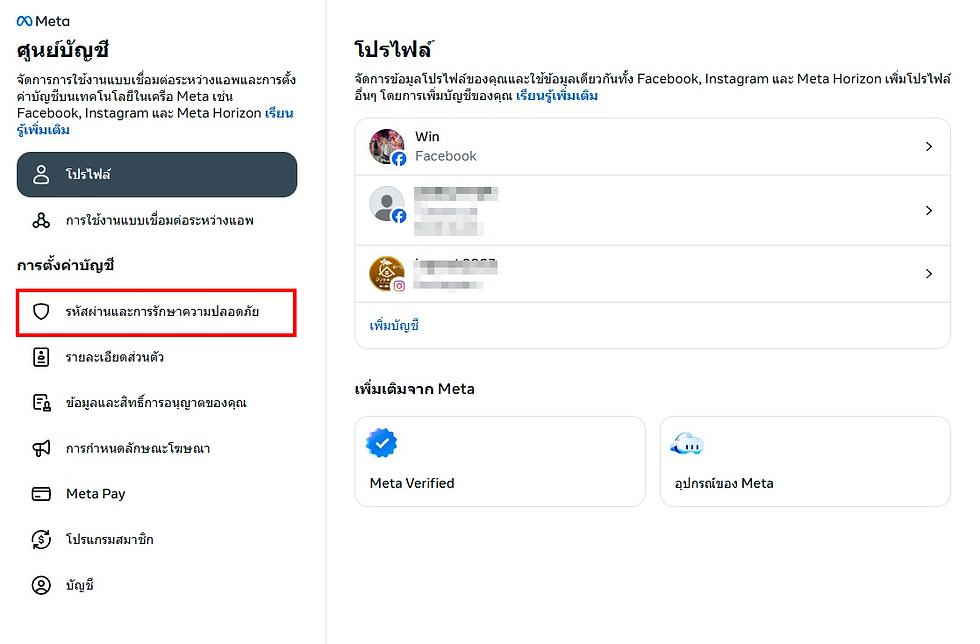Select the โปรไฟล์ tab in sidebar
The width and height of the screenshot is (980, 644).
coord(157,175)
